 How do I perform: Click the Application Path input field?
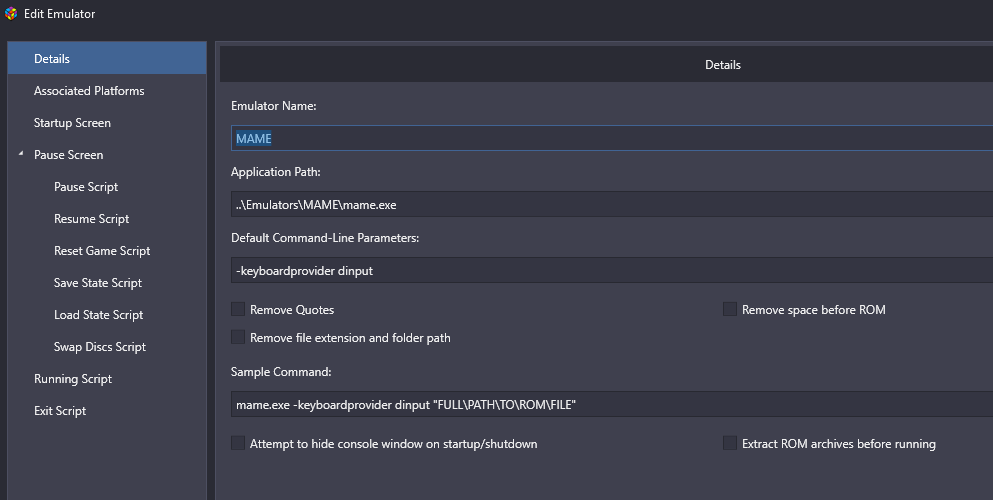612,204
